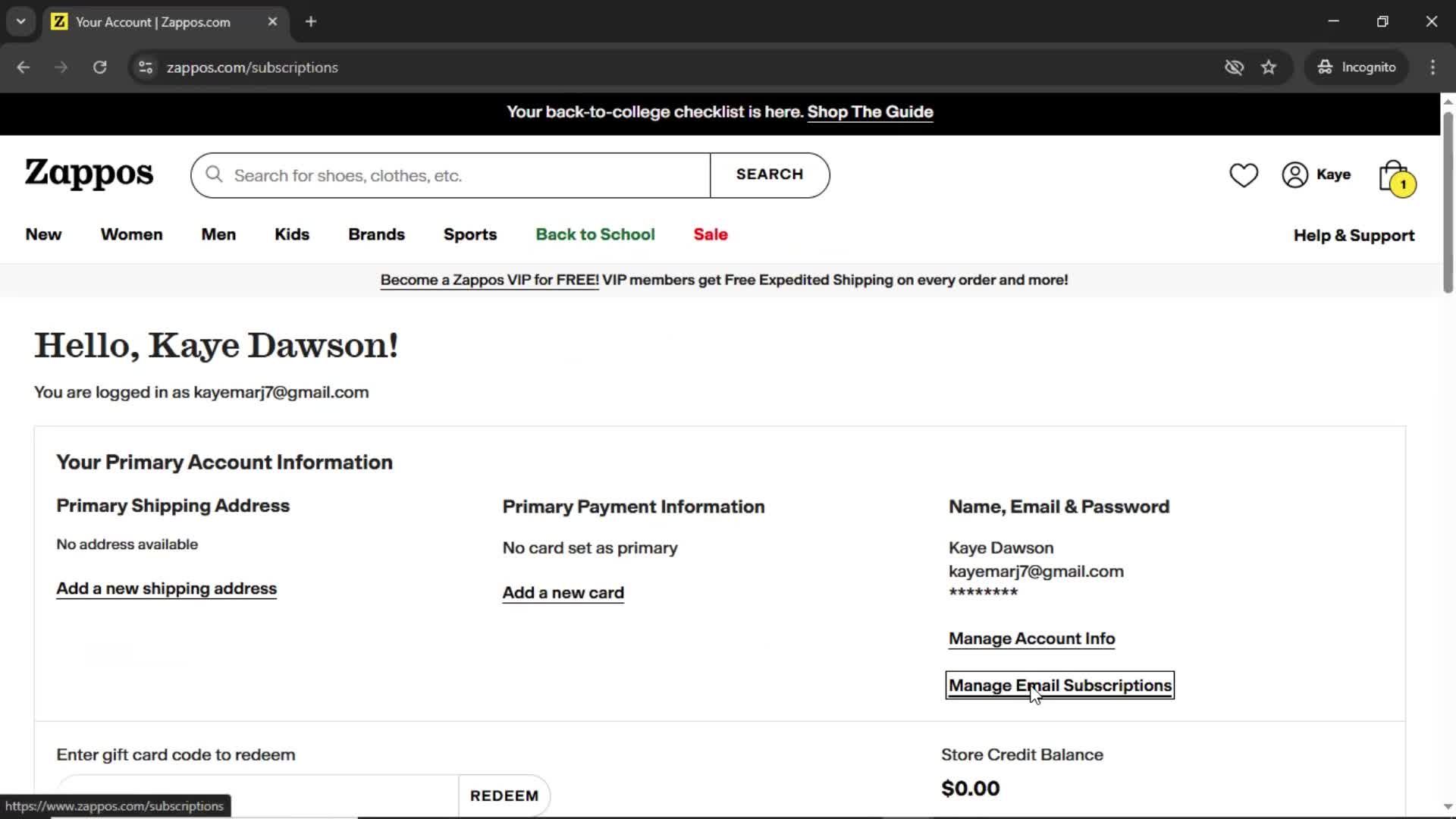Open favorites heart icon
This screenshot has height=819, width=1456.
tap(1244, 175)
